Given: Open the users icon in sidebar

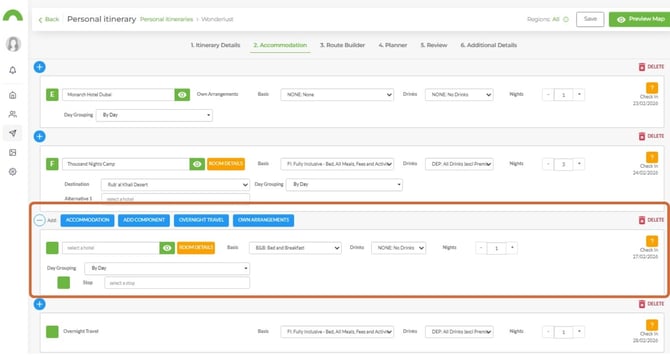Looking at the screenshot, I should (x=13, y=114).
